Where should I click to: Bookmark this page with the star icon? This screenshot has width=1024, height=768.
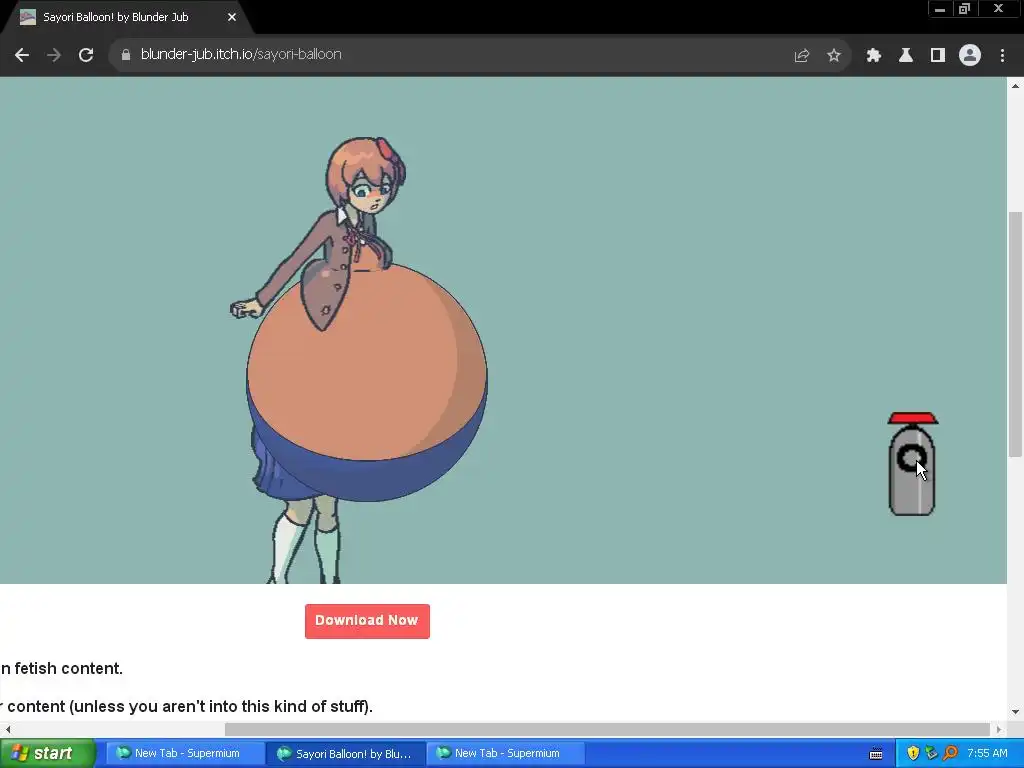(834, 56)
